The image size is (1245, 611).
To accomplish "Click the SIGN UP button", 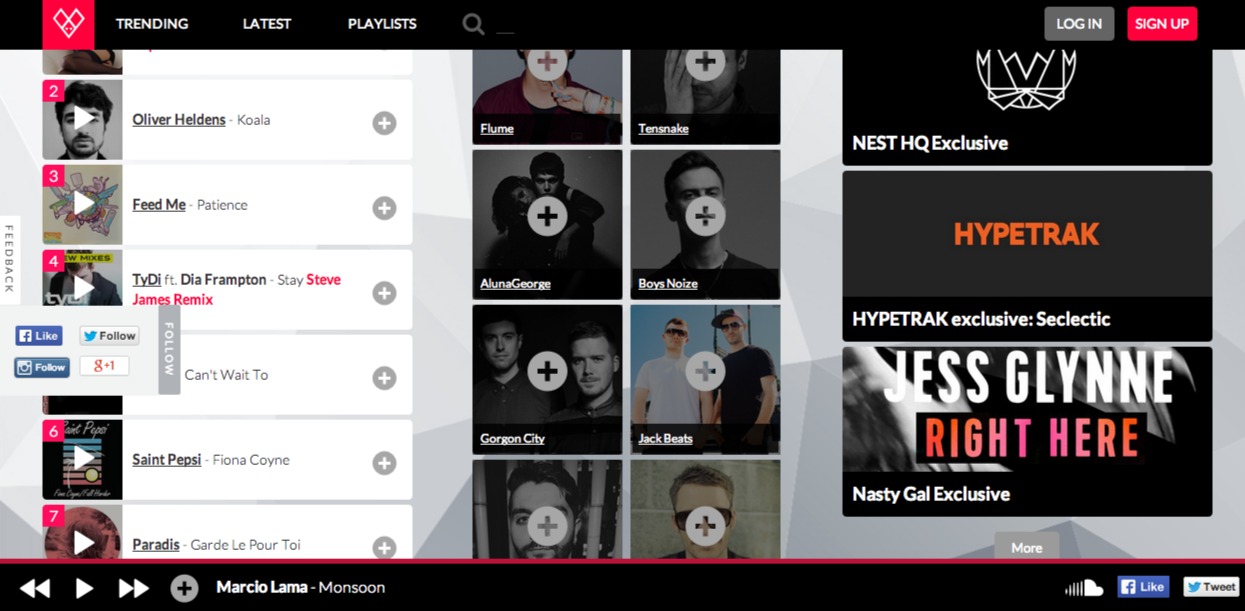I will click(x=1162, y=24).
